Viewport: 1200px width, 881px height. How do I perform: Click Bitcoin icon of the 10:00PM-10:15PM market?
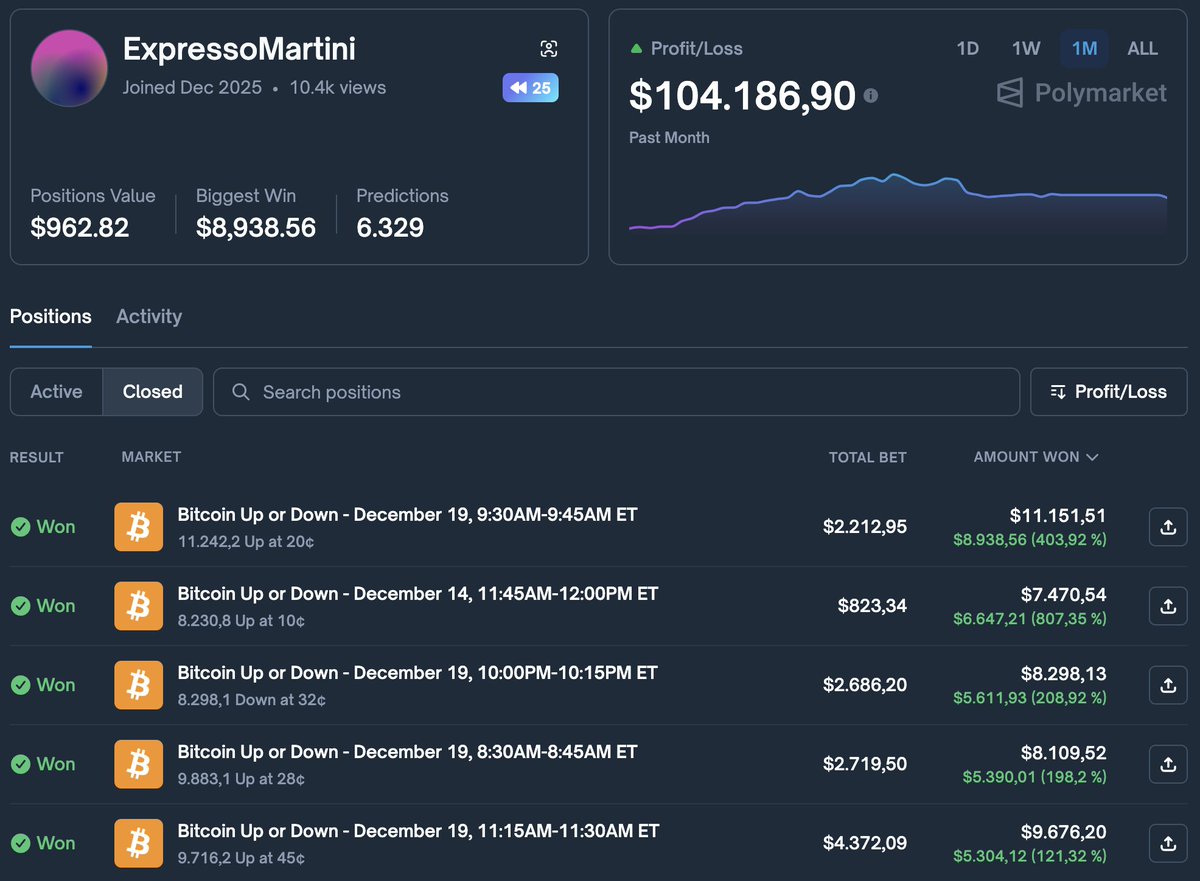pos(138,685)
